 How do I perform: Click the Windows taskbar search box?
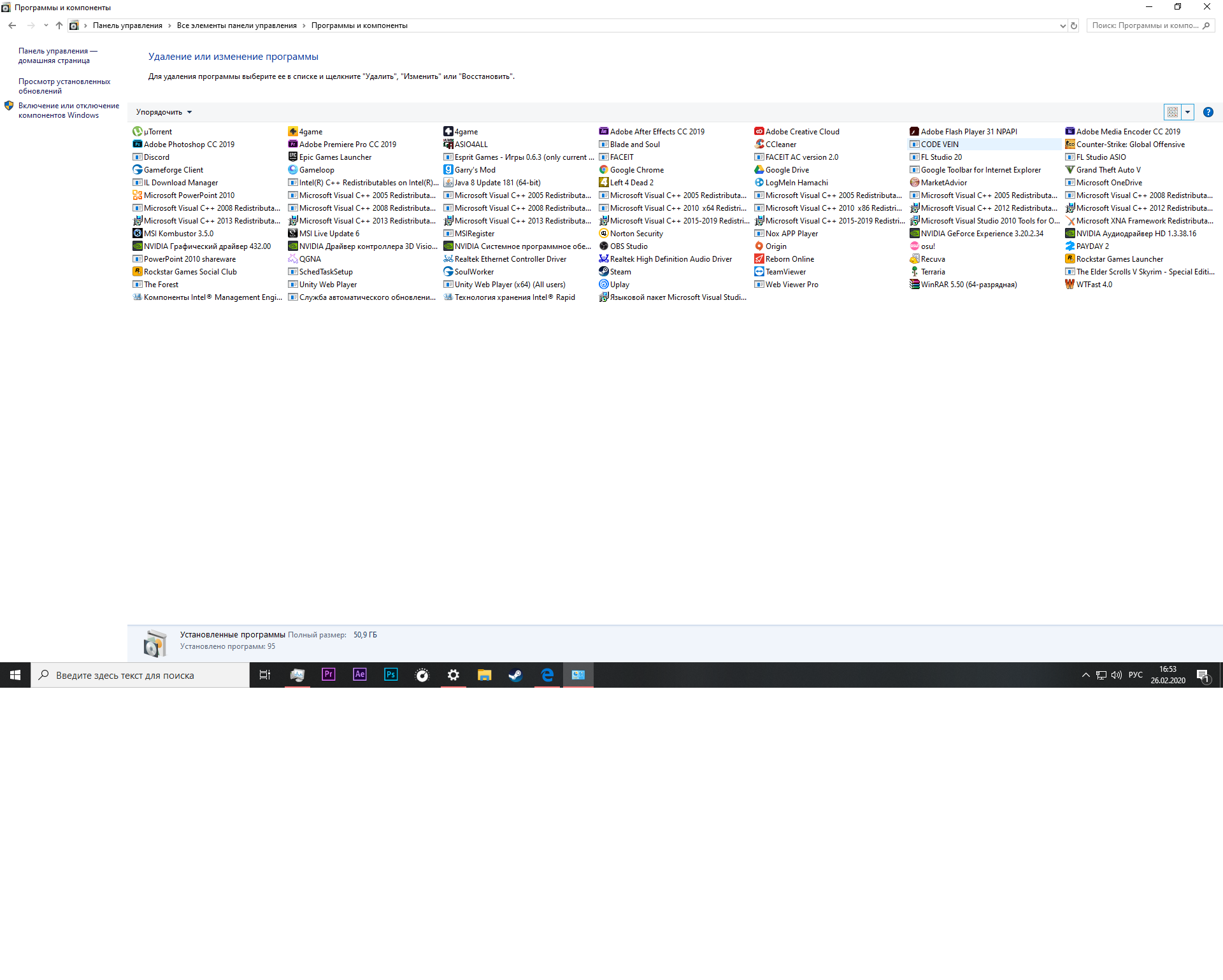[140, 675]
